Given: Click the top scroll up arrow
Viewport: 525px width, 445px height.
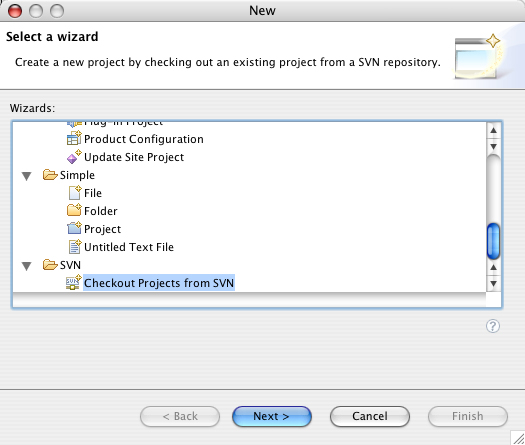Looking at the screenshot, I should click(494, 130).
